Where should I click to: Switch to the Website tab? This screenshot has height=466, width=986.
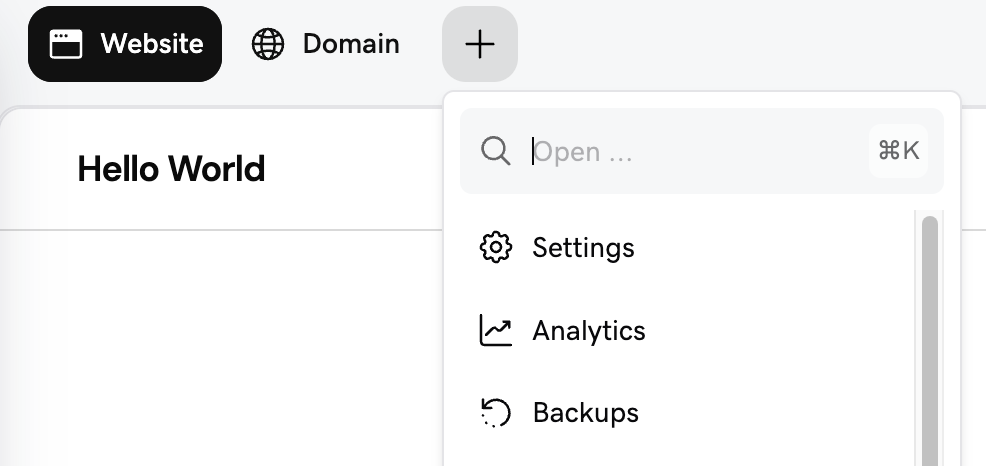(125, 44)
